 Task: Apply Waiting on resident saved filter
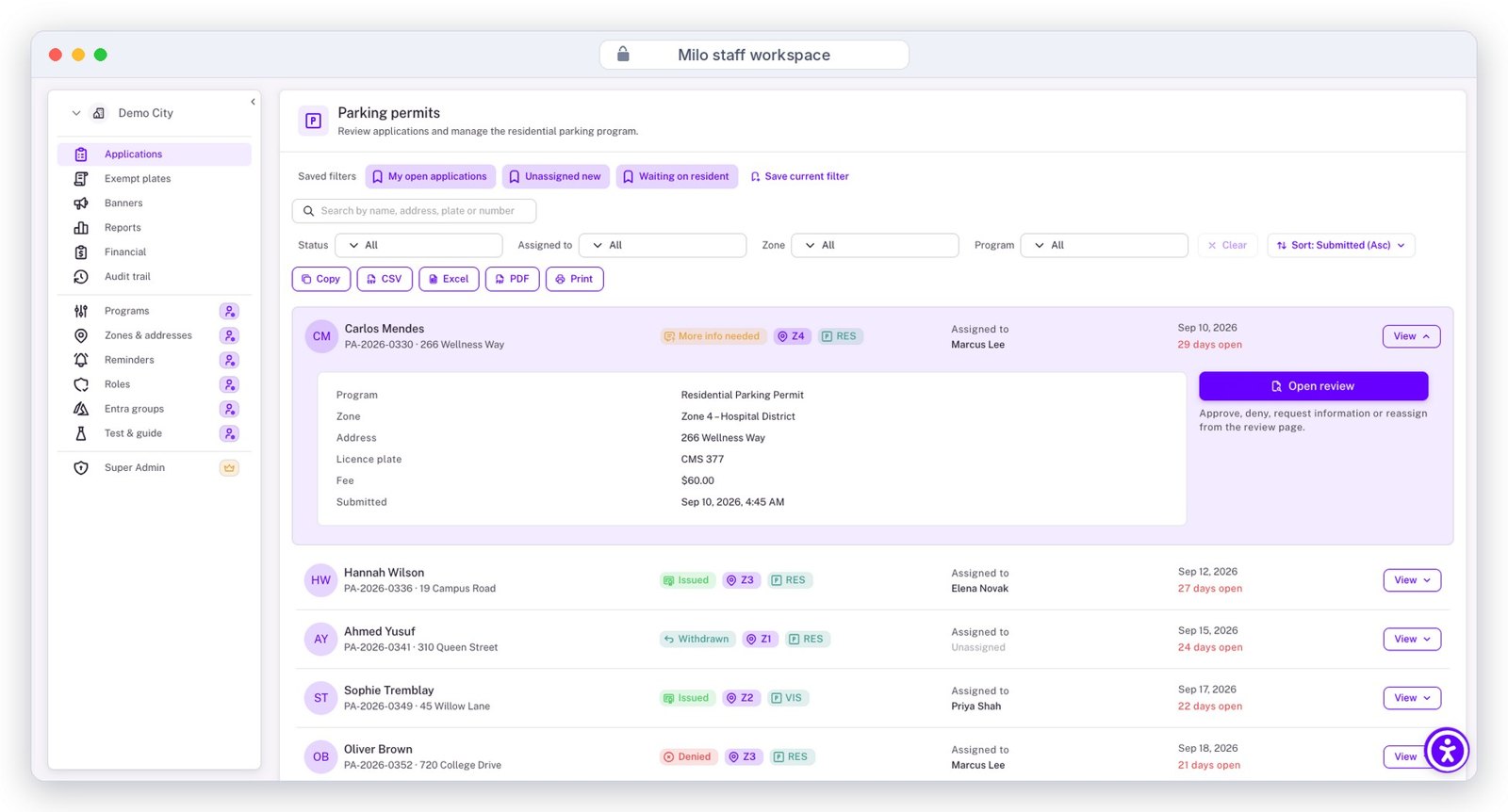click(x=677, y=176)
